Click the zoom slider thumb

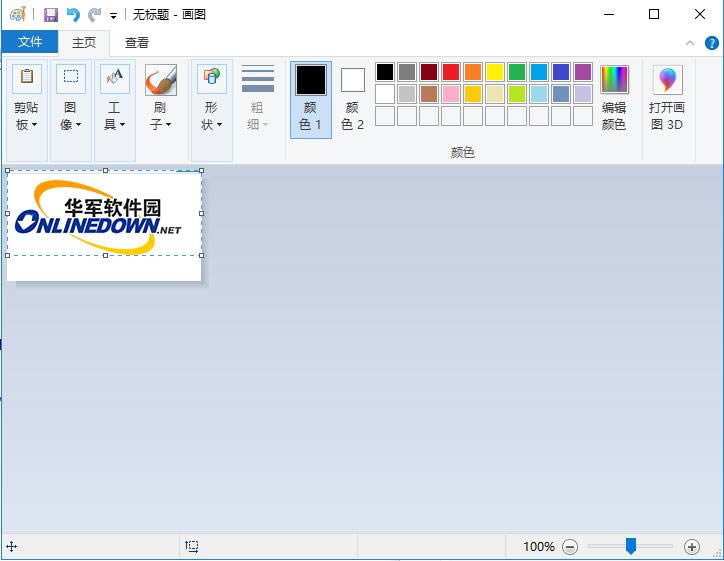[631, 546]
